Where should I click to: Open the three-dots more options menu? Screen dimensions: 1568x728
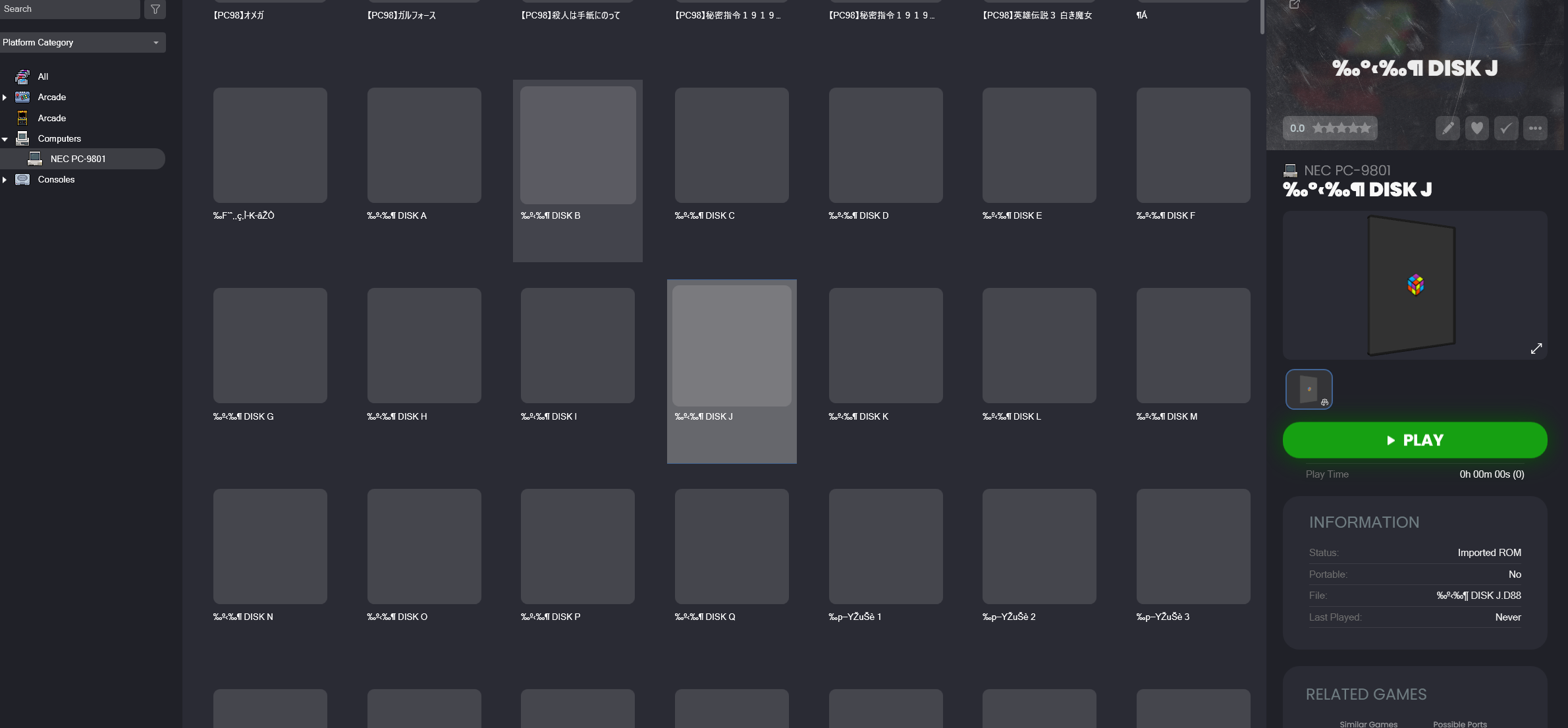pos(1535,128)
